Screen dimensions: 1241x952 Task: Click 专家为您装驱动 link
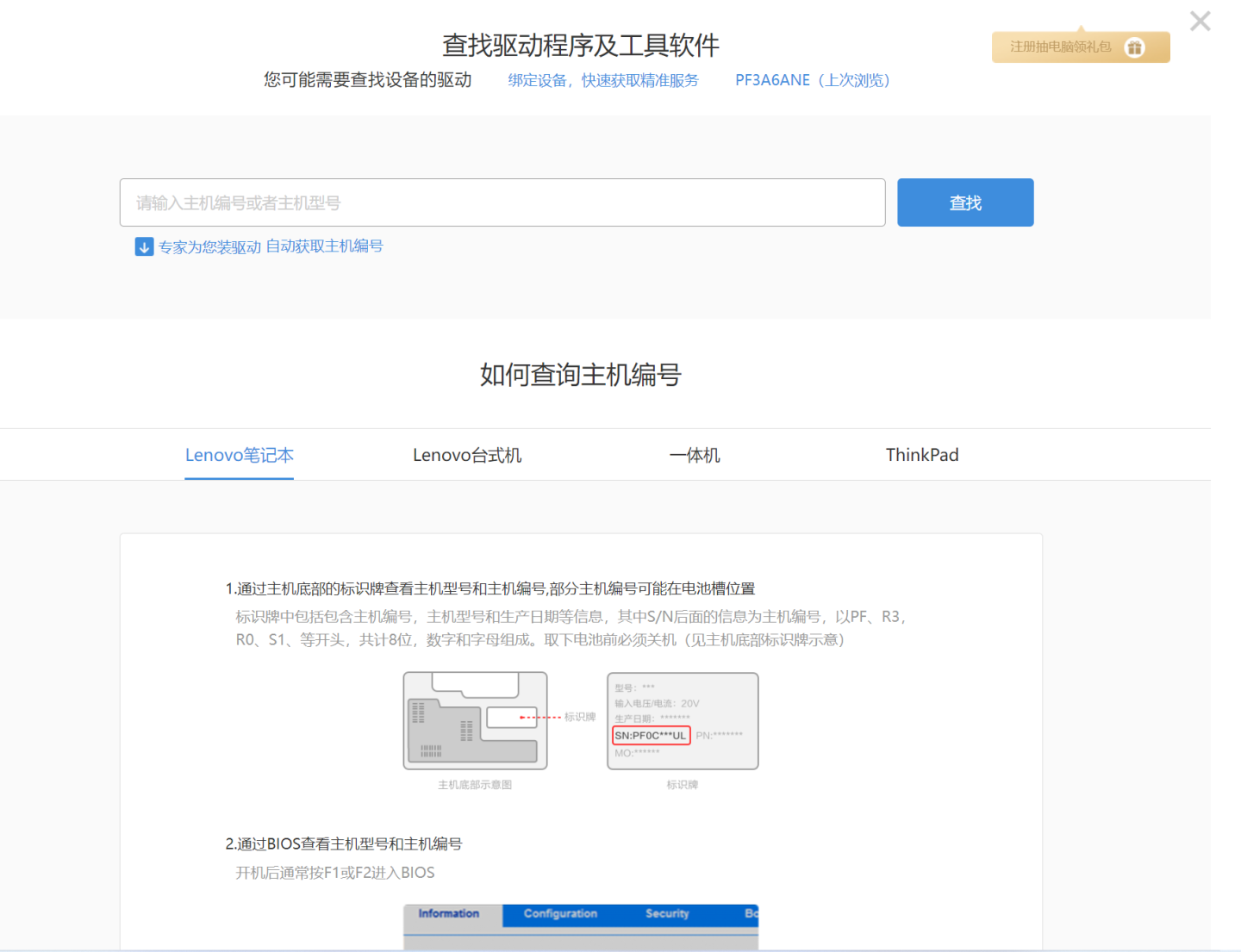point(209,247)
